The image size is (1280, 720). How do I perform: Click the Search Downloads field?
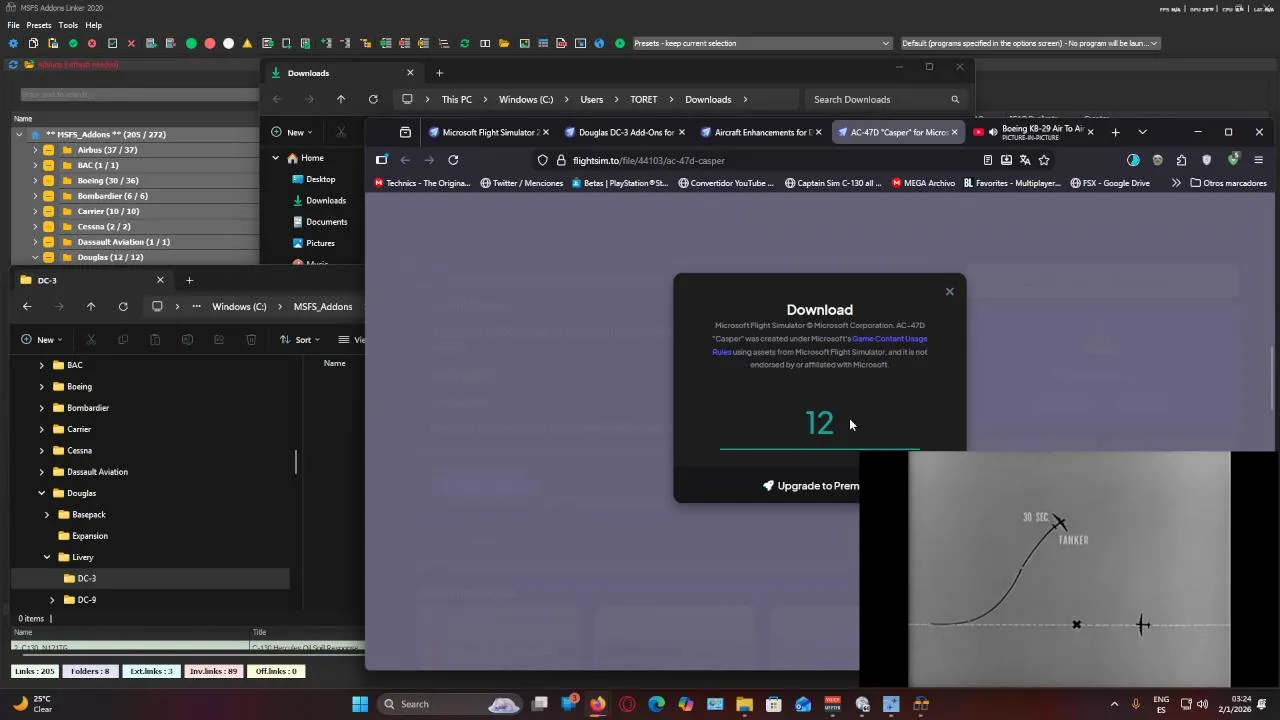pos(885,99)
